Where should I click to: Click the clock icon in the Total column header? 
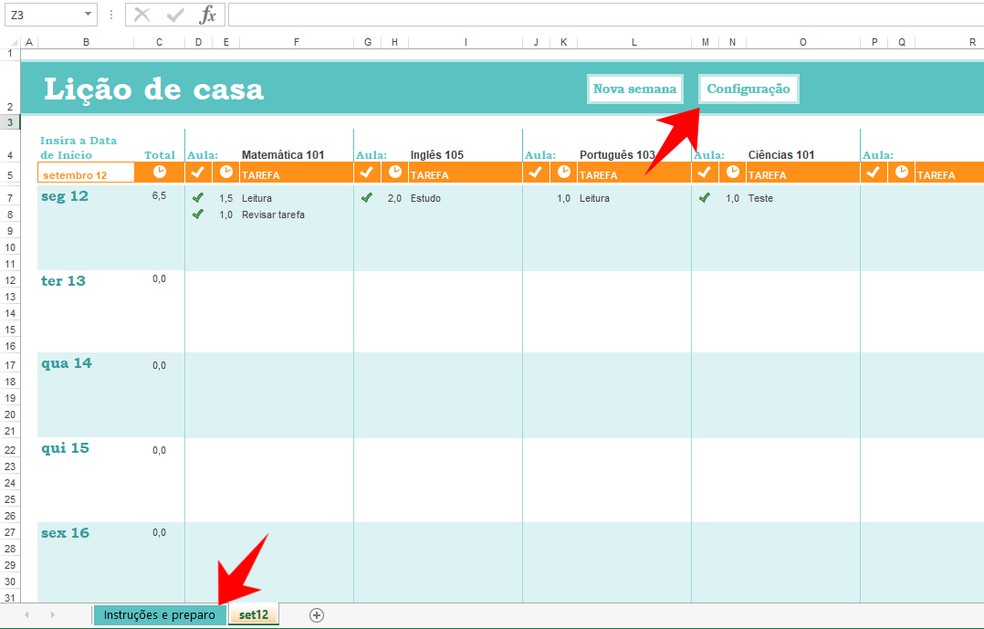pos(159,172)
